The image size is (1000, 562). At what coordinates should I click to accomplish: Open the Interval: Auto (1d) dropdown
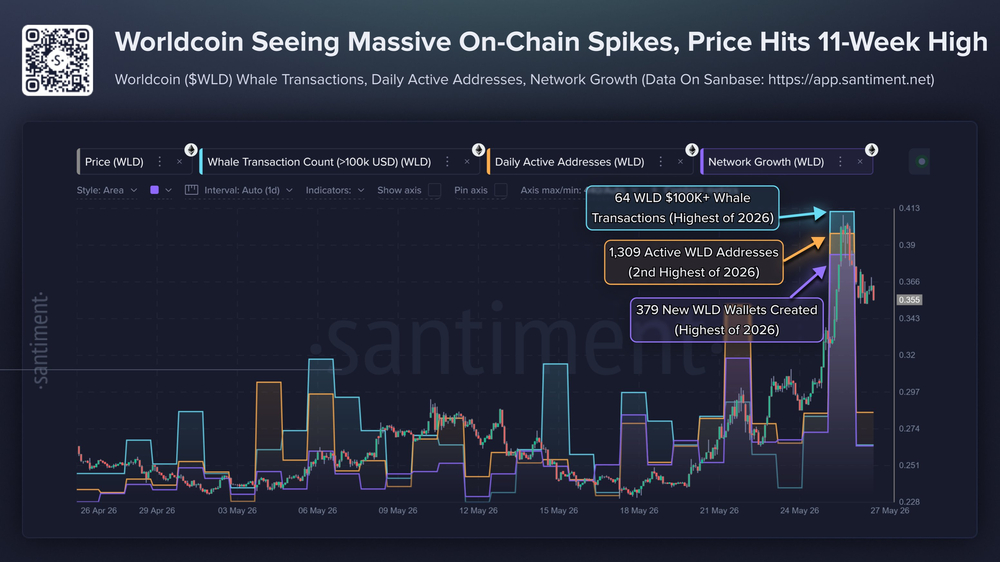pos(248,190)
